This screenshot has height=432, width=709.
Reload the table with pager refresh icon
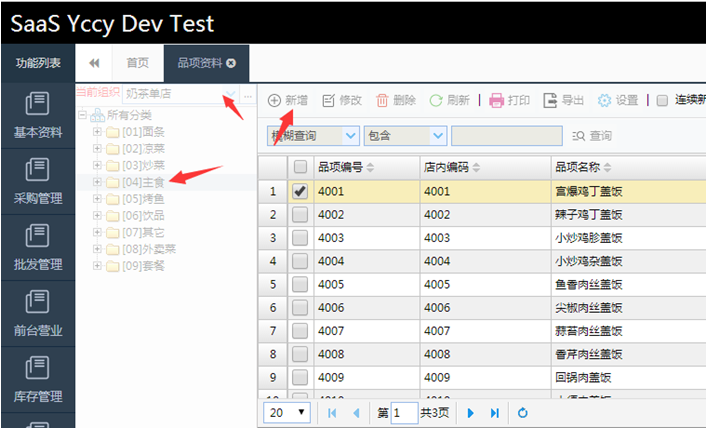point(523,413)
